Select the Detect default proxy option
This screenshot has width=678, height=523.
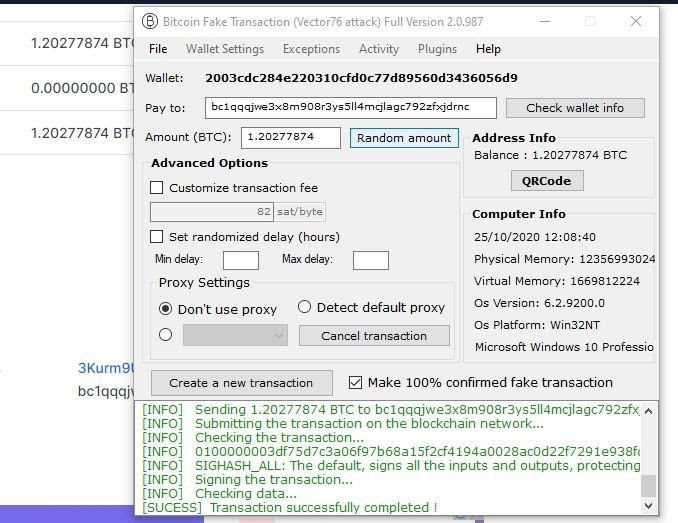[304, 307]
